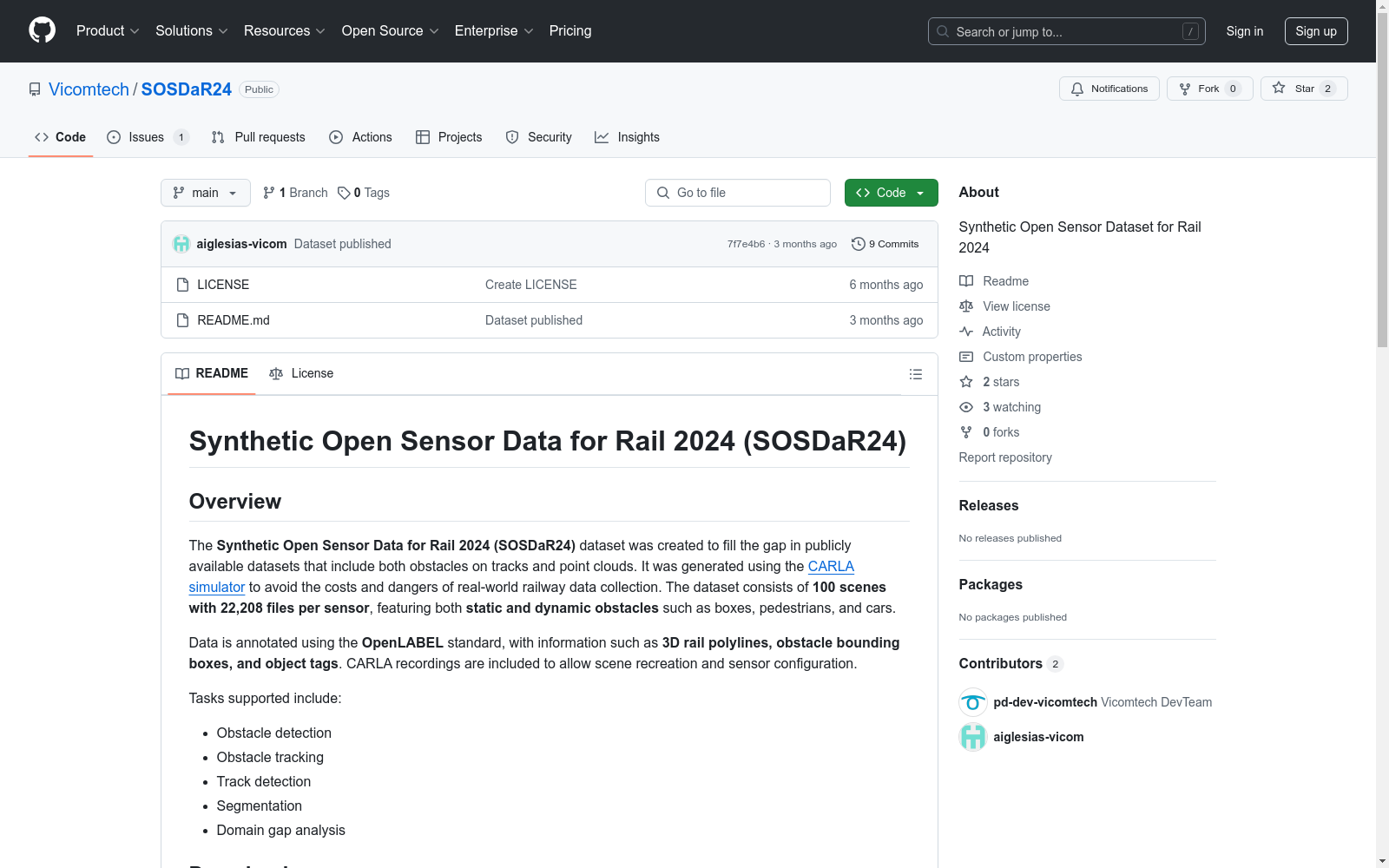Select the README tab in file viewer

tap(212, 374)
